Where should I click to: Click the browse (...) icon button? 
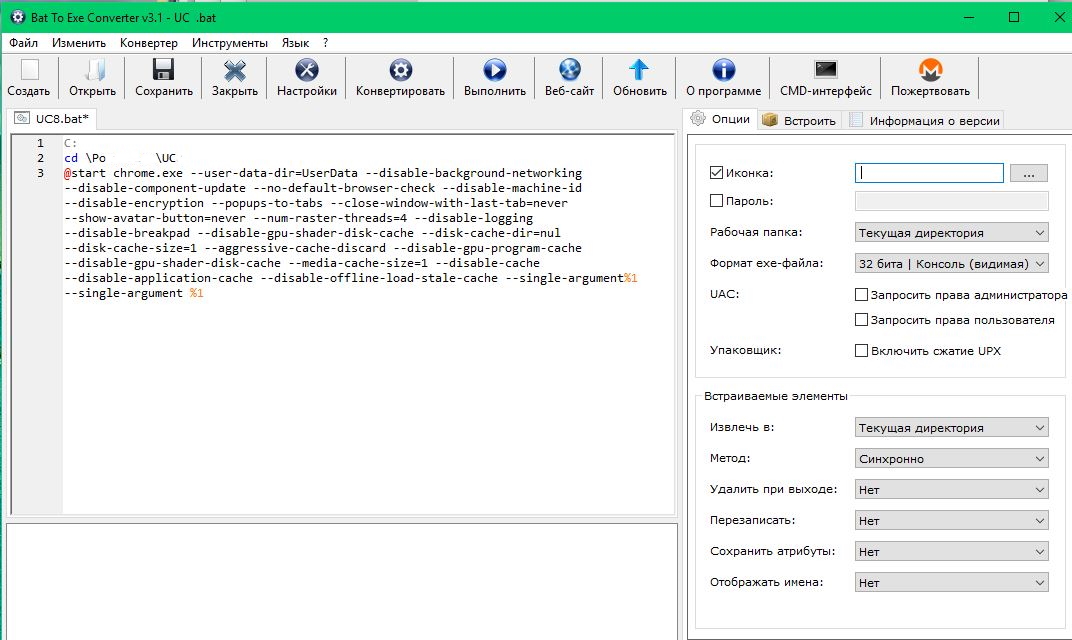(x=1028, y=173)
